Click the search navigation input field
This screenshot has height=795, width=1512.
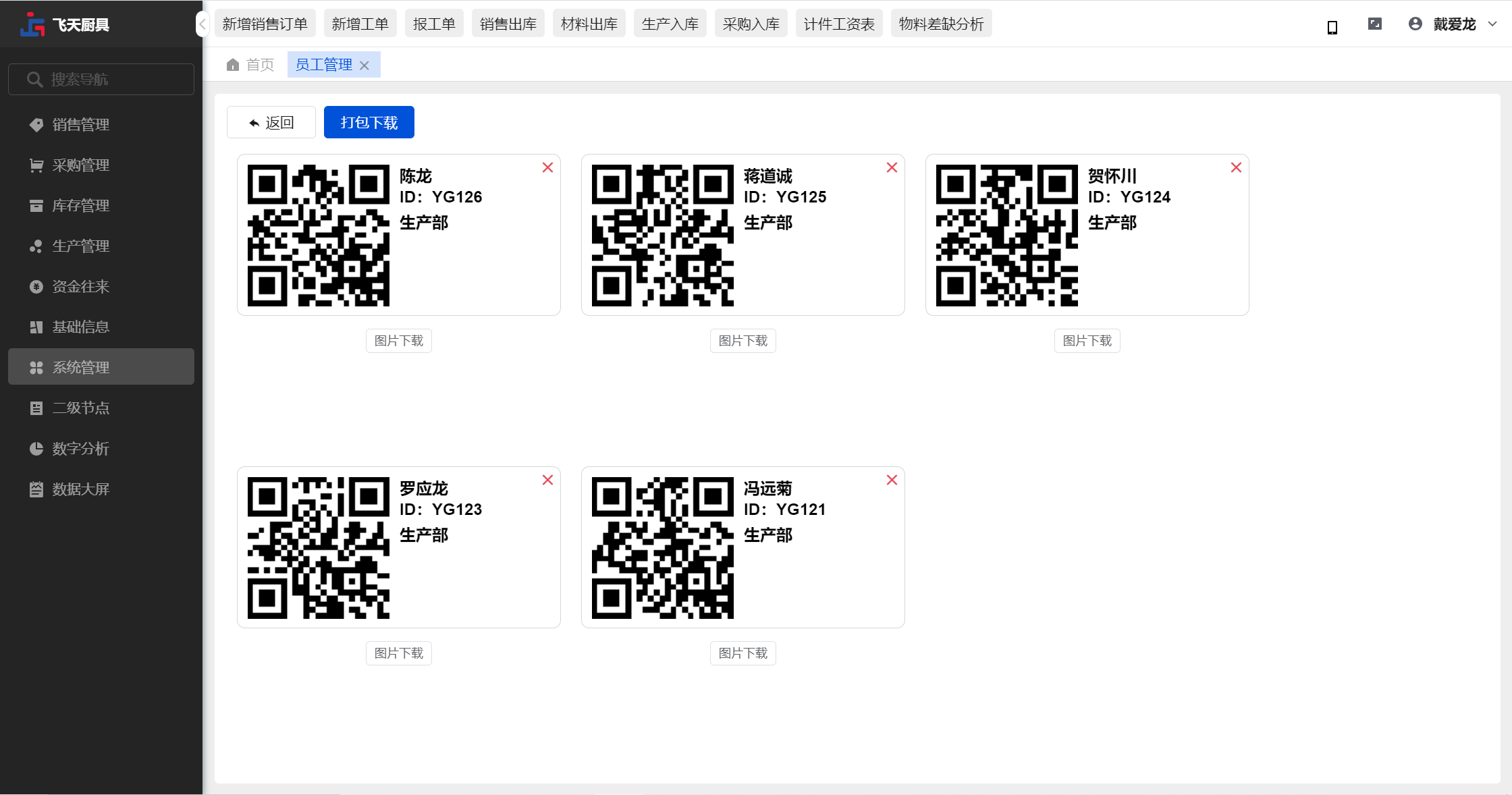point(101,79)
